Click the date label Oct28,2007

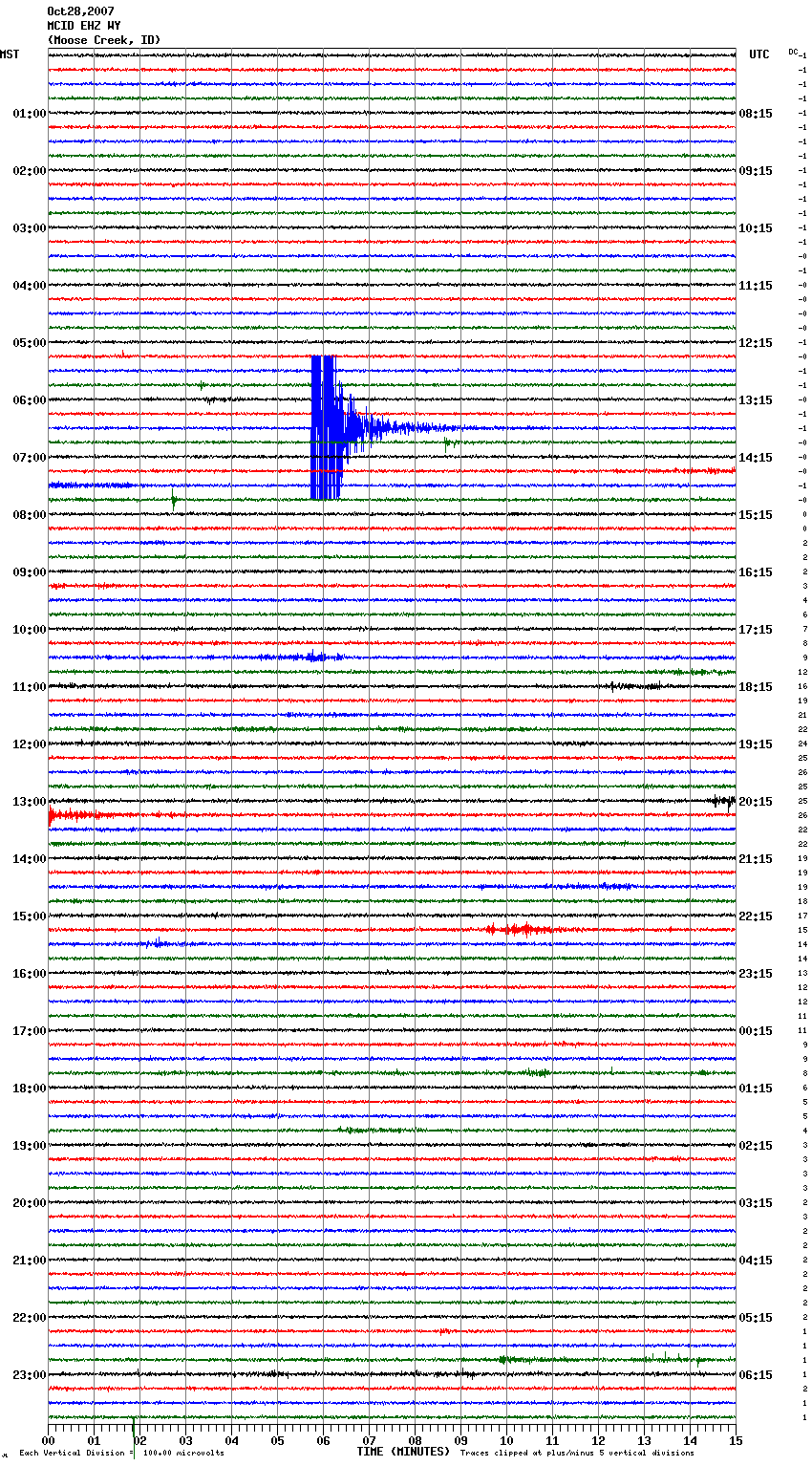[x=80, y=11]
